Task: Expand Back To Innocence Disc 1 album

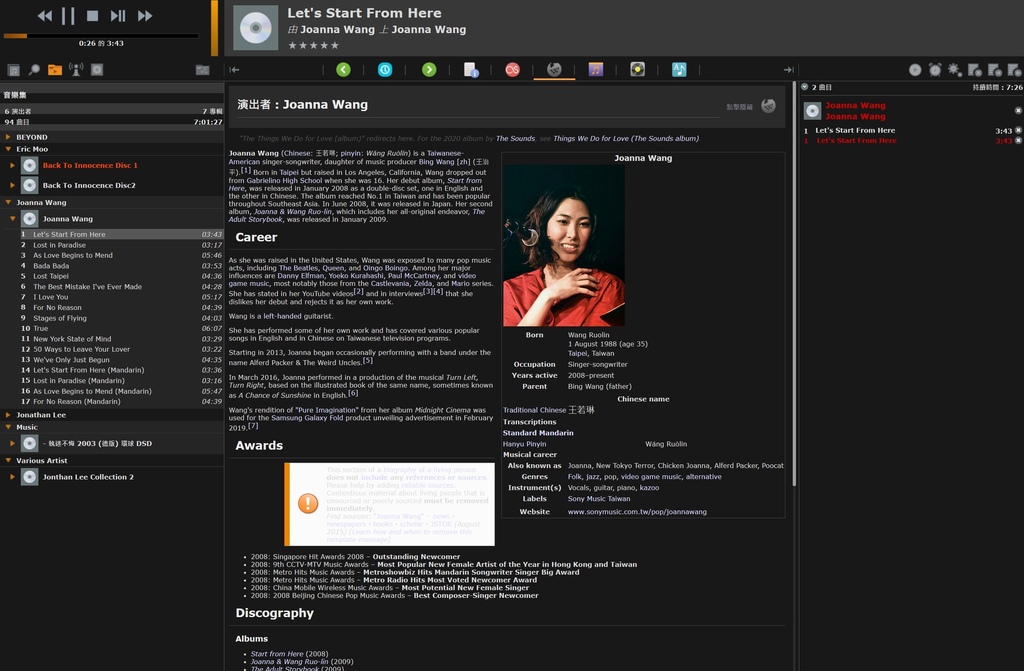Action: coord(12,165)
